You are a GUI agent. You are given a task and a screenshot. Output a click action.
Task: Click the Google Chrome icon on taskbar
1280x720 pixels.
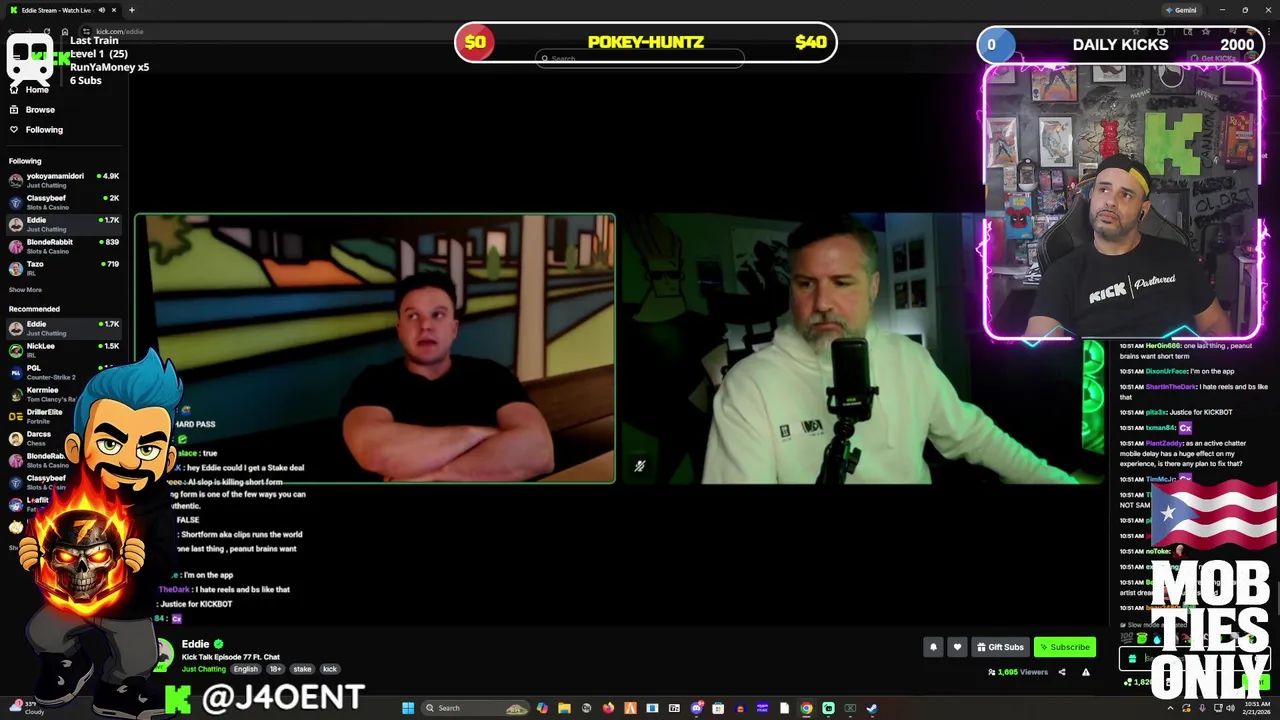tap(806, 708)
